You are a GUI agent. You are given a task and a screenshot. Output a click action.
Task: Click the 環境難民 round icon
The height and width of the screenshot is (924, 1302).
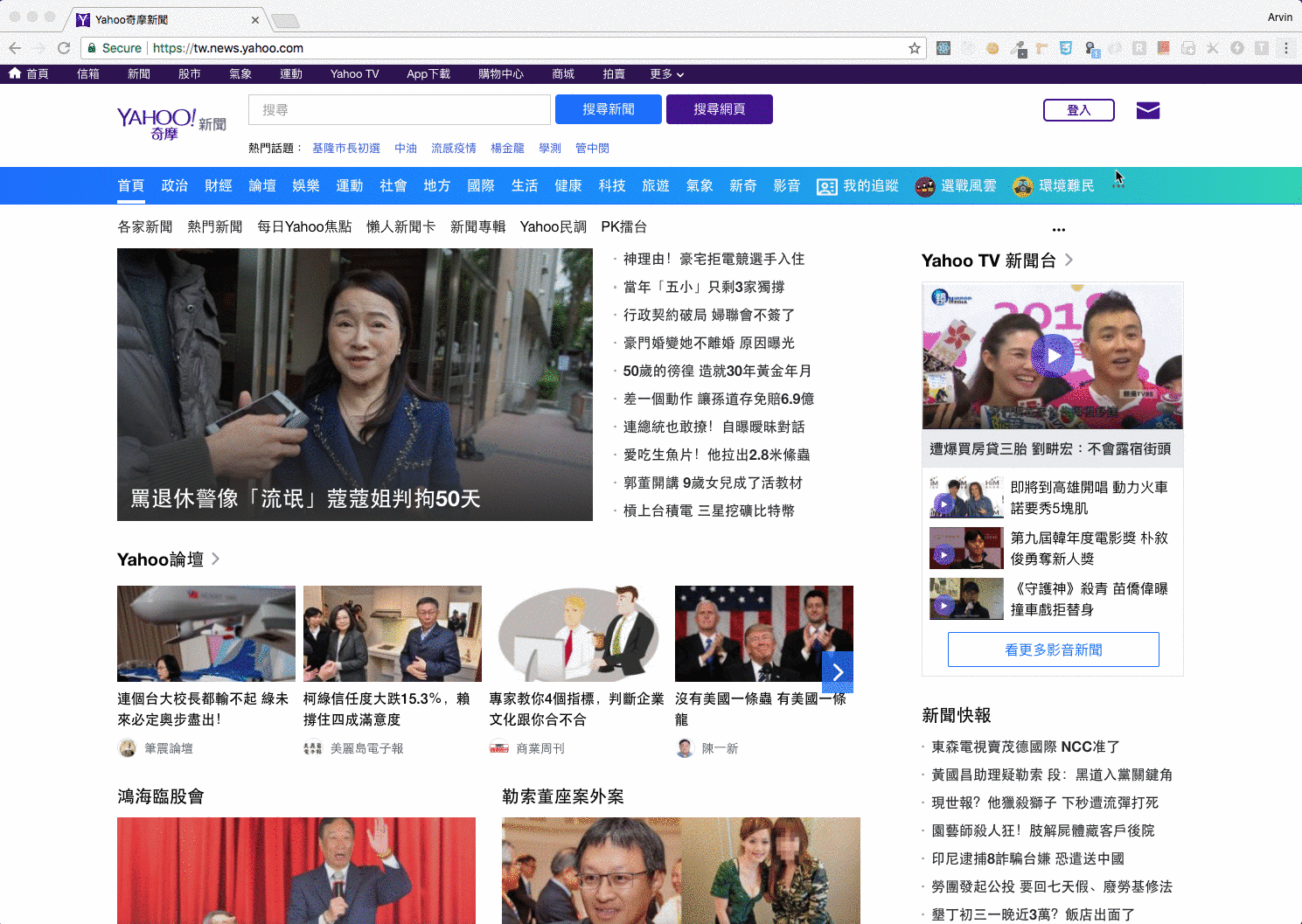pos(1023,186)
